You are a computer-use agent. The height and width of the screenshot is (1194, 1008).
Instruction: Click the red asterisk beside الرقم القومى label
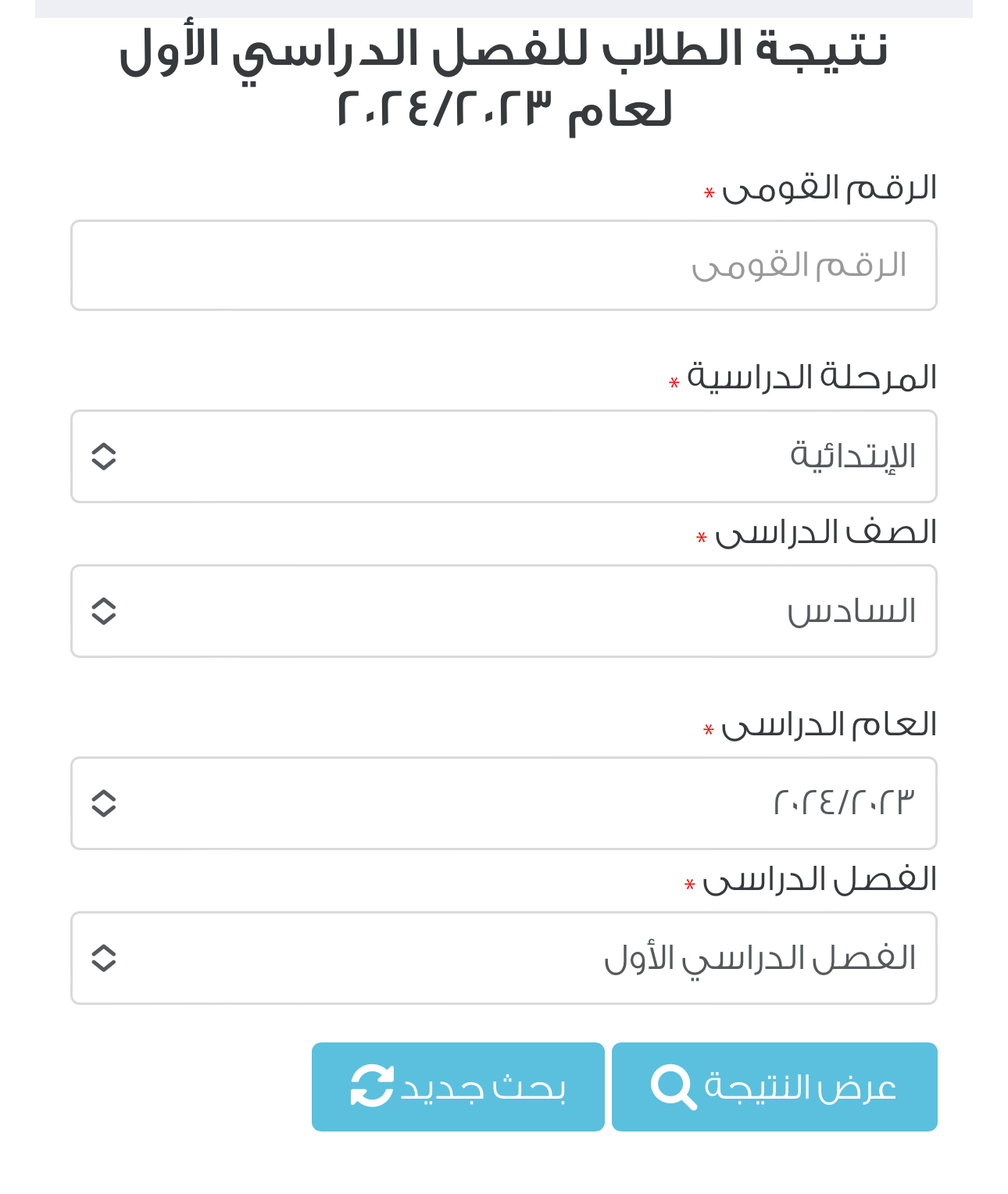(710, 193)
